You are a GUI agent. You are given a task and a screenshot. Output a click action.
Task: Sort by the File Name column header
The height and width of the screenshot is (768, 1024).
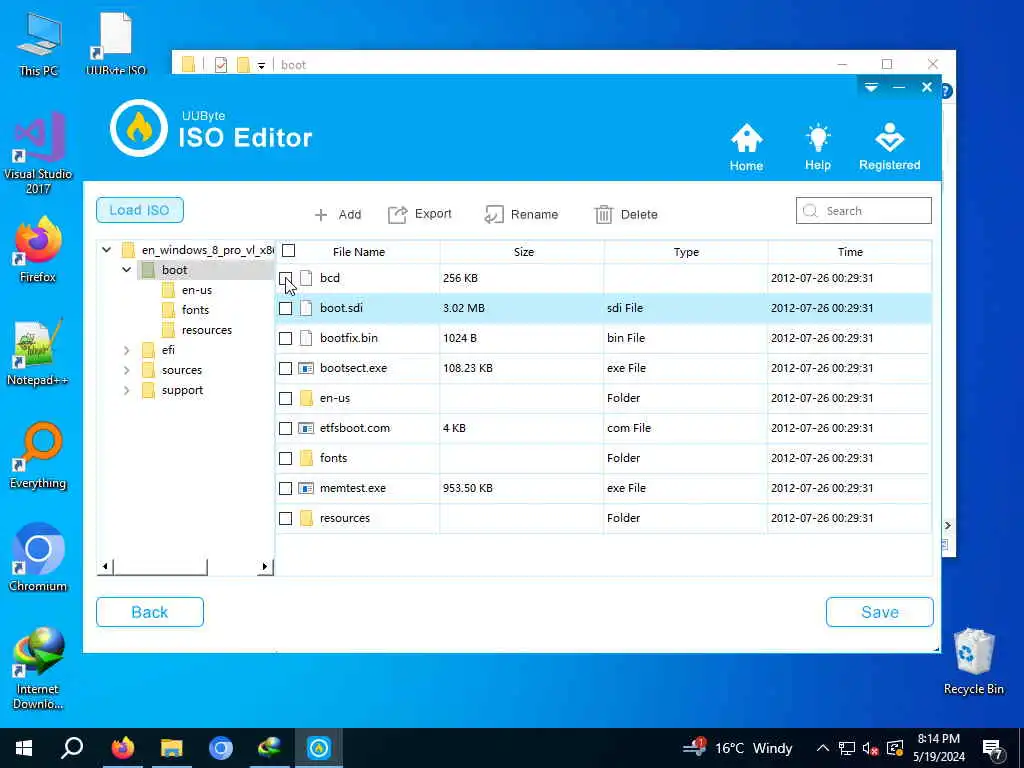click(x=359, y=251)
